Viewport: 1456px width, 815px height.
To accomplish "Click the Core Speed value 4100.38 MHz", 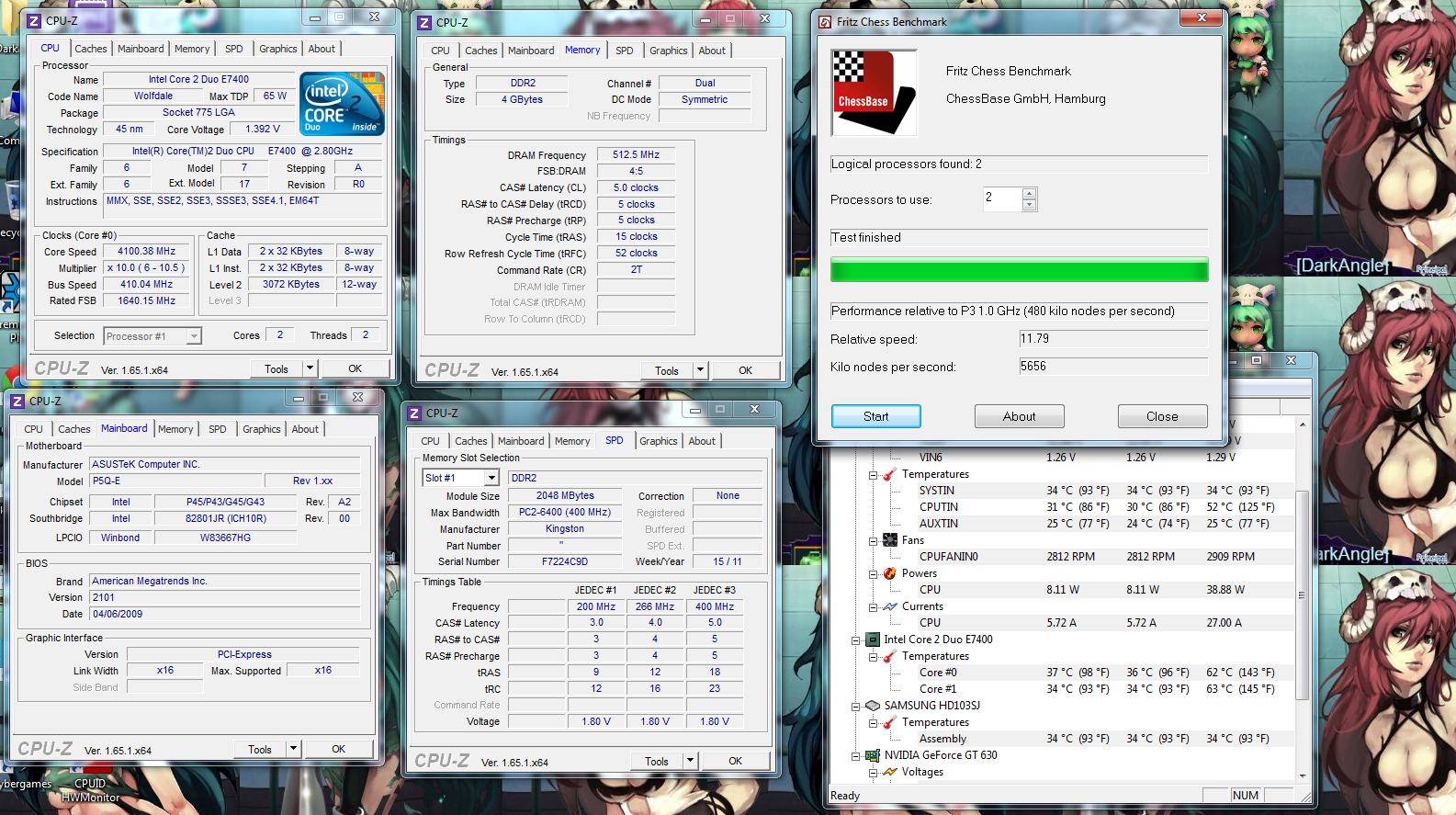I will pyautogui.click(x=147, y=252).
